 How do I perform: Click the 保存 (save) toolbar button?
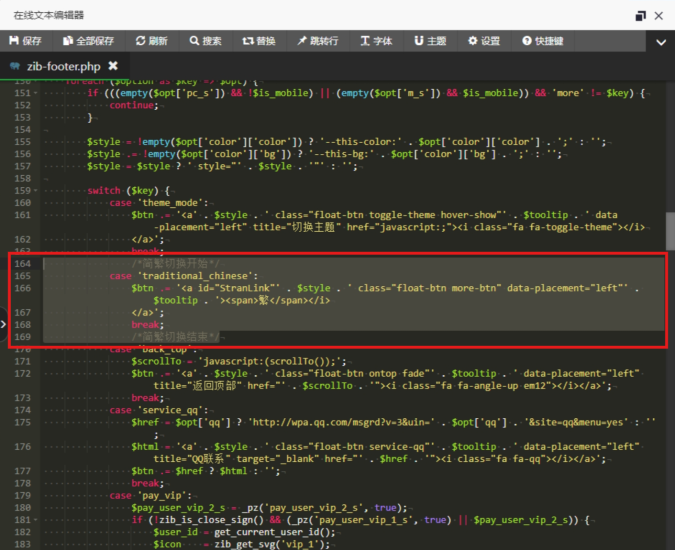[x=25, y=41]
